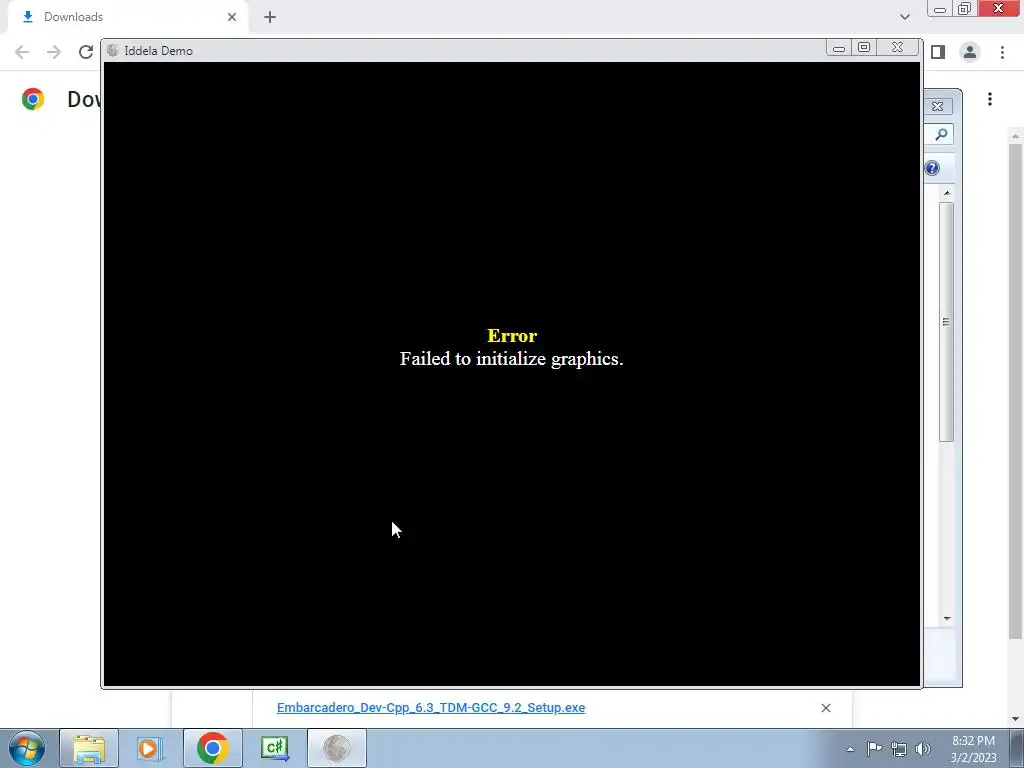The image size is (1024, 768).
Task: Click the Chrome logo on Downloads page
Action: click(x=33, y=99)
